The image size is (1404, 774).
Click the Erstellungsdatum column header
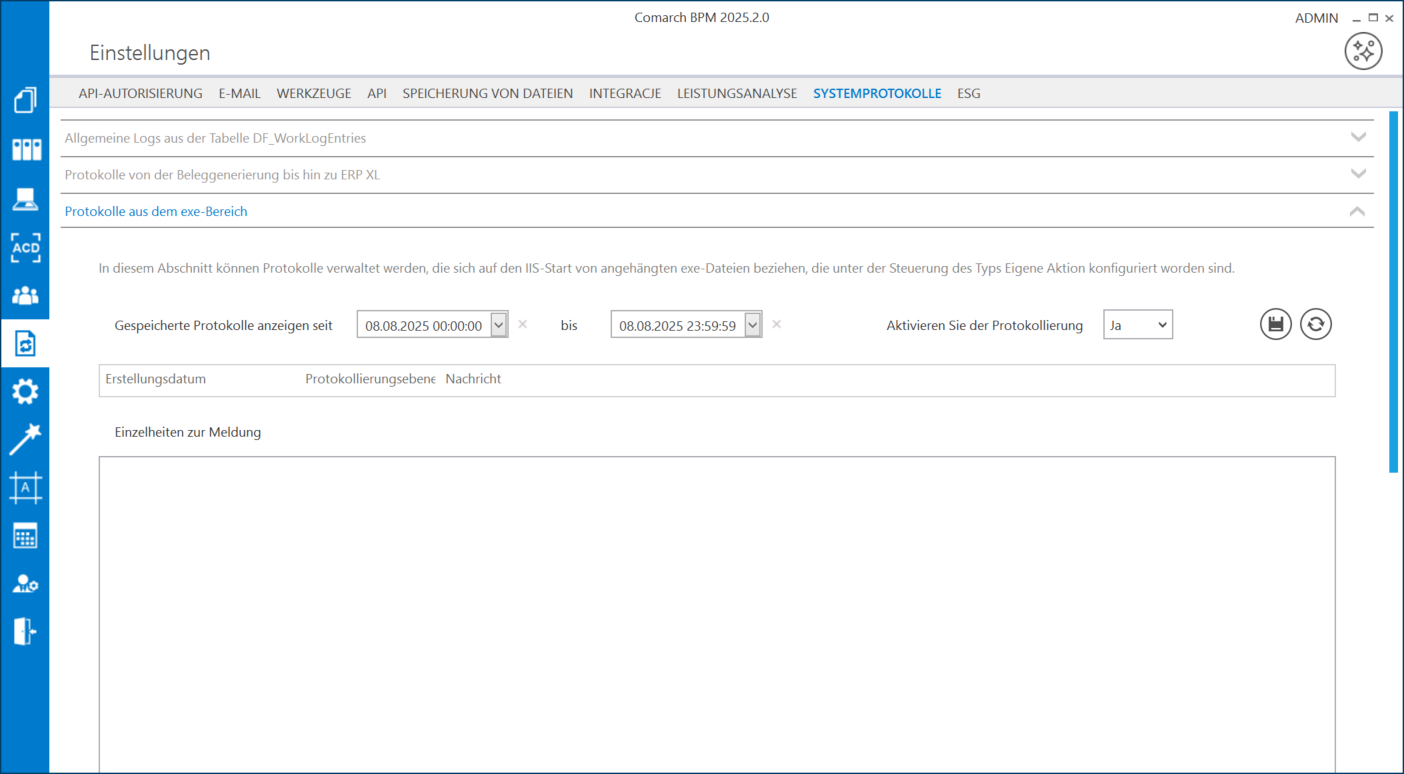point(155,379)
